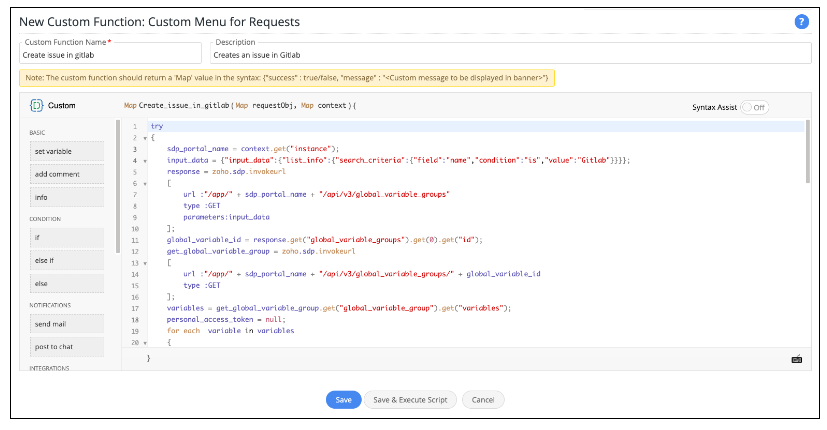Select the 'set variable' block
Screen dimensions: 827x430
(x=67, y=151)
